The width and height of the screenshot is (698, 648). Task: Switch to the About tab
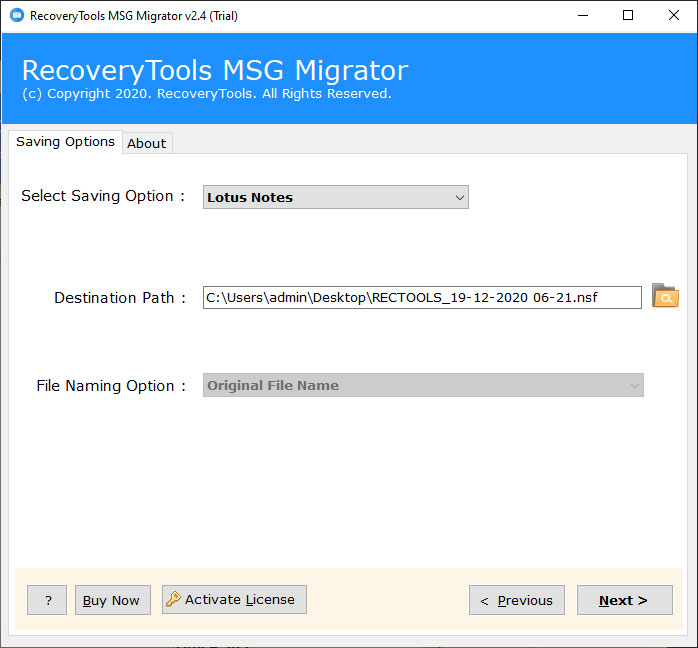click(146, 143)
